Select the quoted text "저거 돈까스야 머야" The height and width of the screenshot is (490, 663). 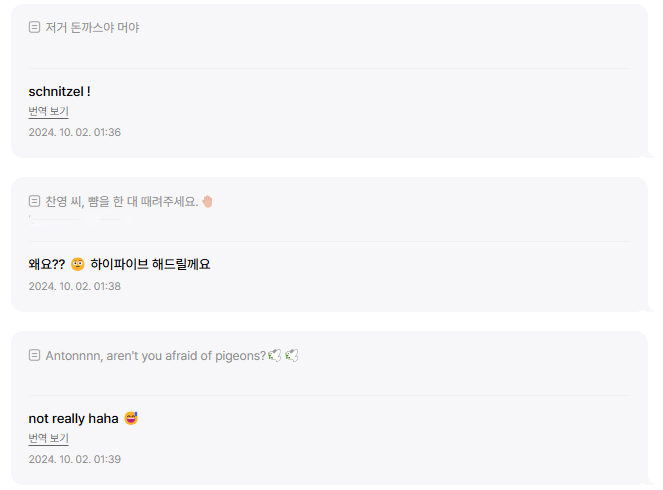pos(92,28)
